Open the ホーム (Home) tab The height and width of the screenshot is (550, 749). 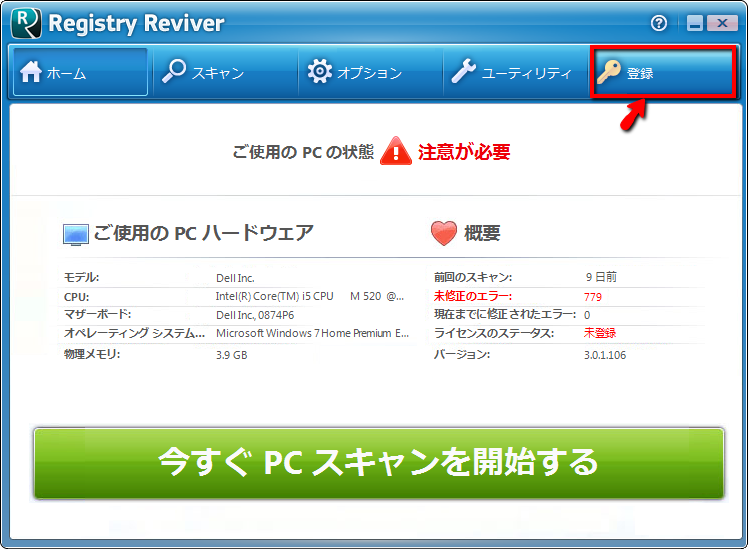tap(80, 72)
